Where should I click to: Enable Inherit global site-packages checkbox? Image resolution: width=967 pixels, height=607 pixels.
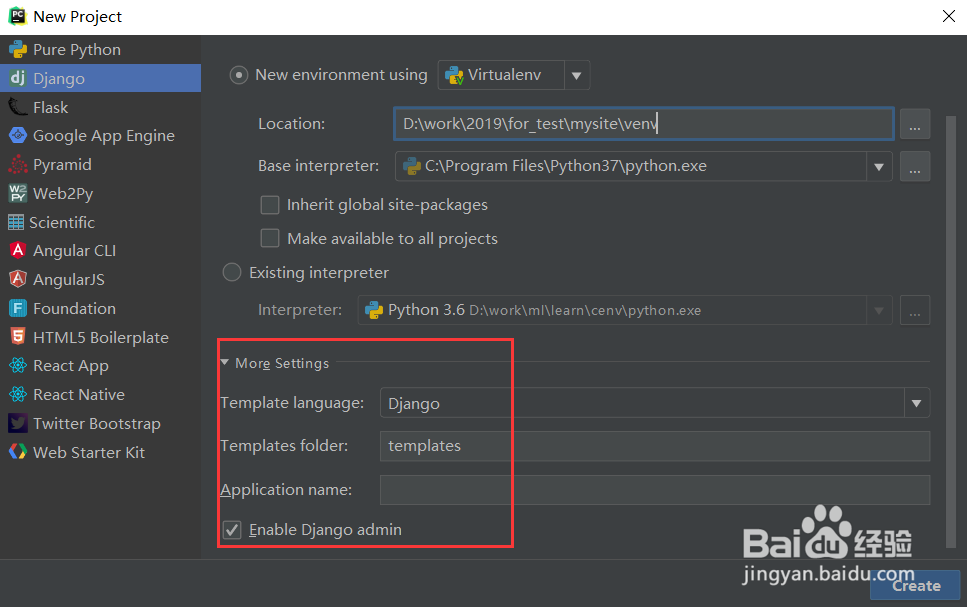click(x=270, y=205)
